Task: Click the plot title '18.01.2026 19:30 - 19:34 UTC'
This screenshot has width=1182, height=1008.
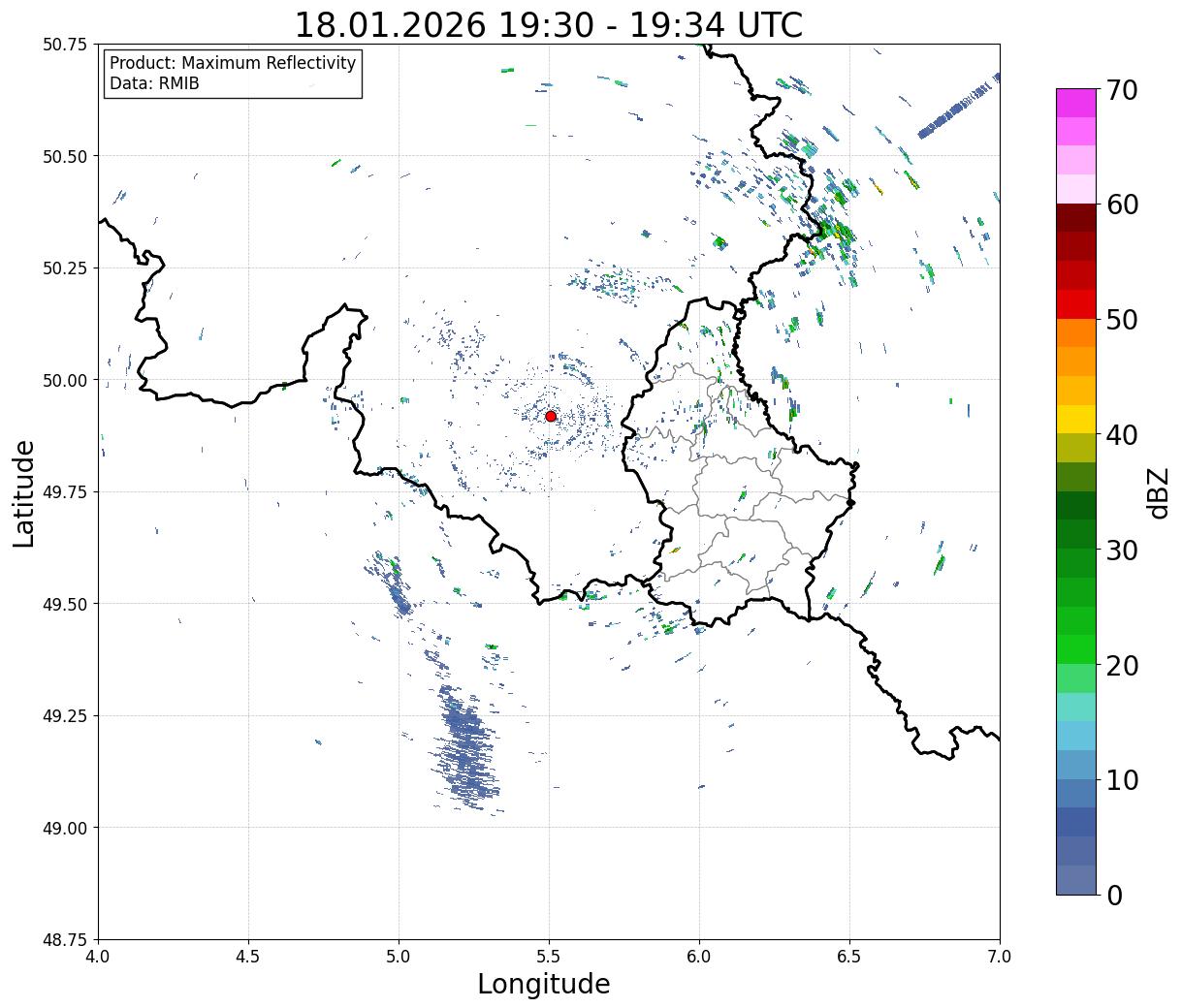Action: pyautogui.click(x=549, y=24)
